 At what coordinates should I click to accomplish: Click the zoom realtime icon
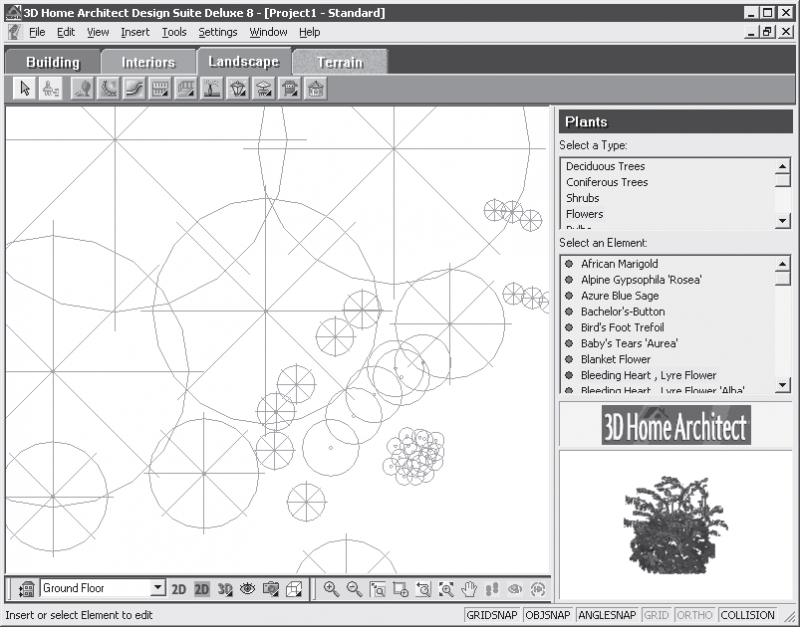point(401,589)
